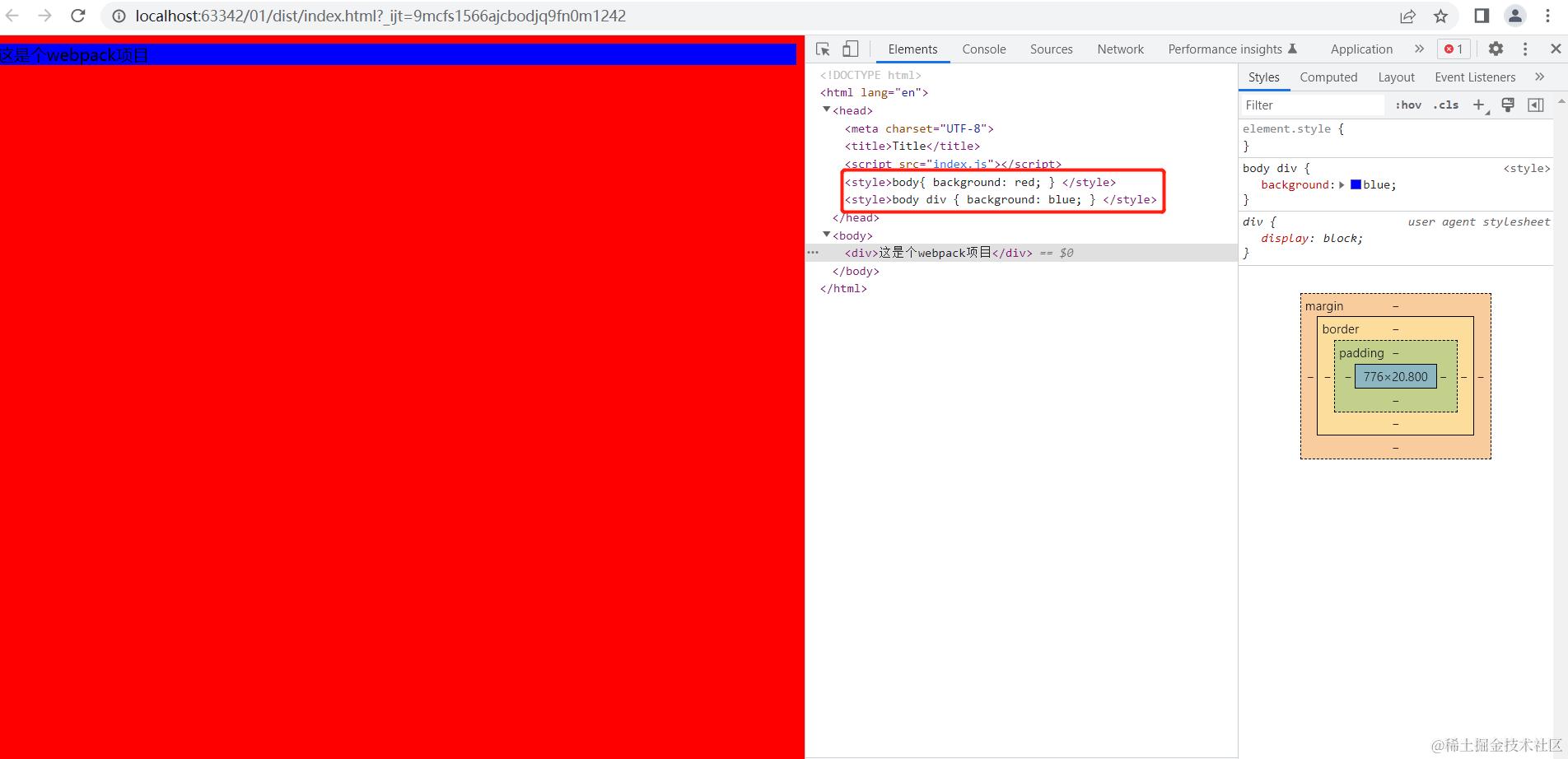The image size is (1568, 759).
Task: Collapse the body node triangle
Action: coord(827,235)
